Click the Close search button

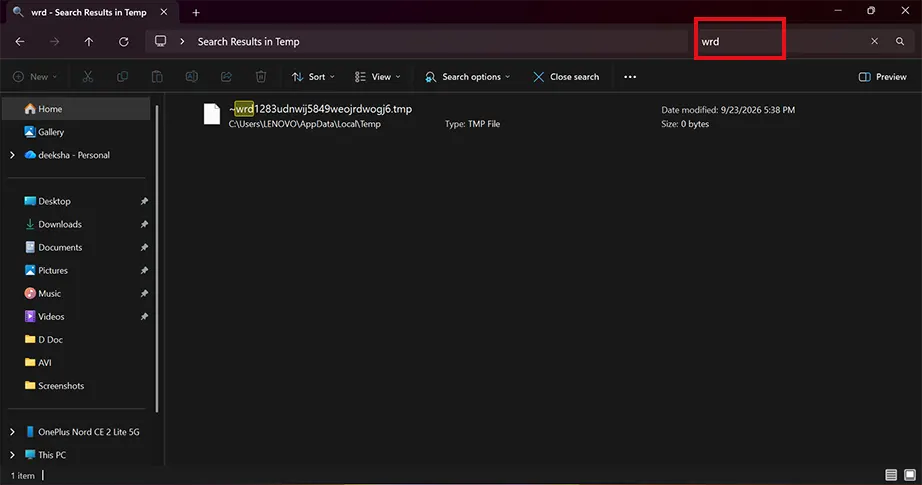(x=566, y=77)
